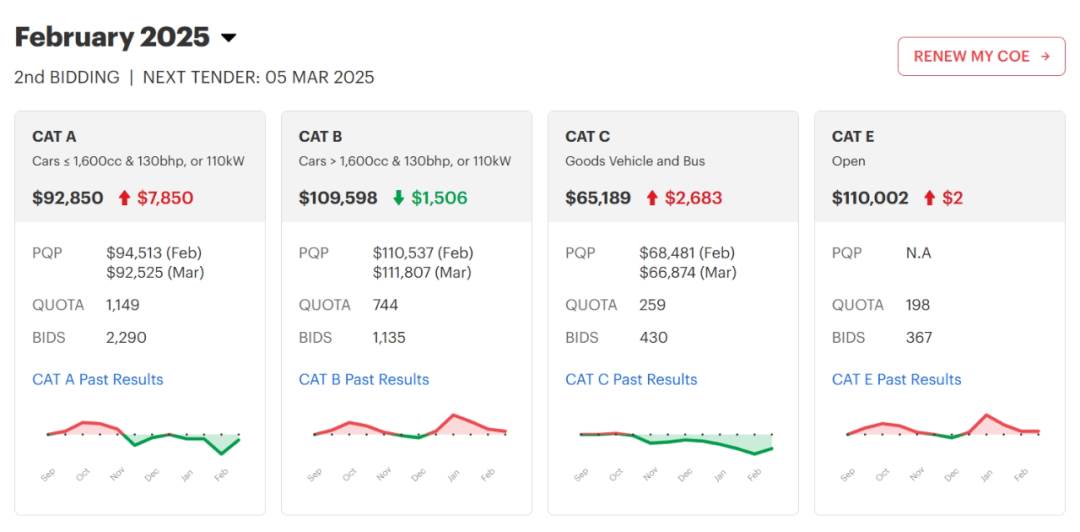The height and width of the screenshot is (532, 1080).
Task: Open CAT C Past Results link
Action: point(631,379)
